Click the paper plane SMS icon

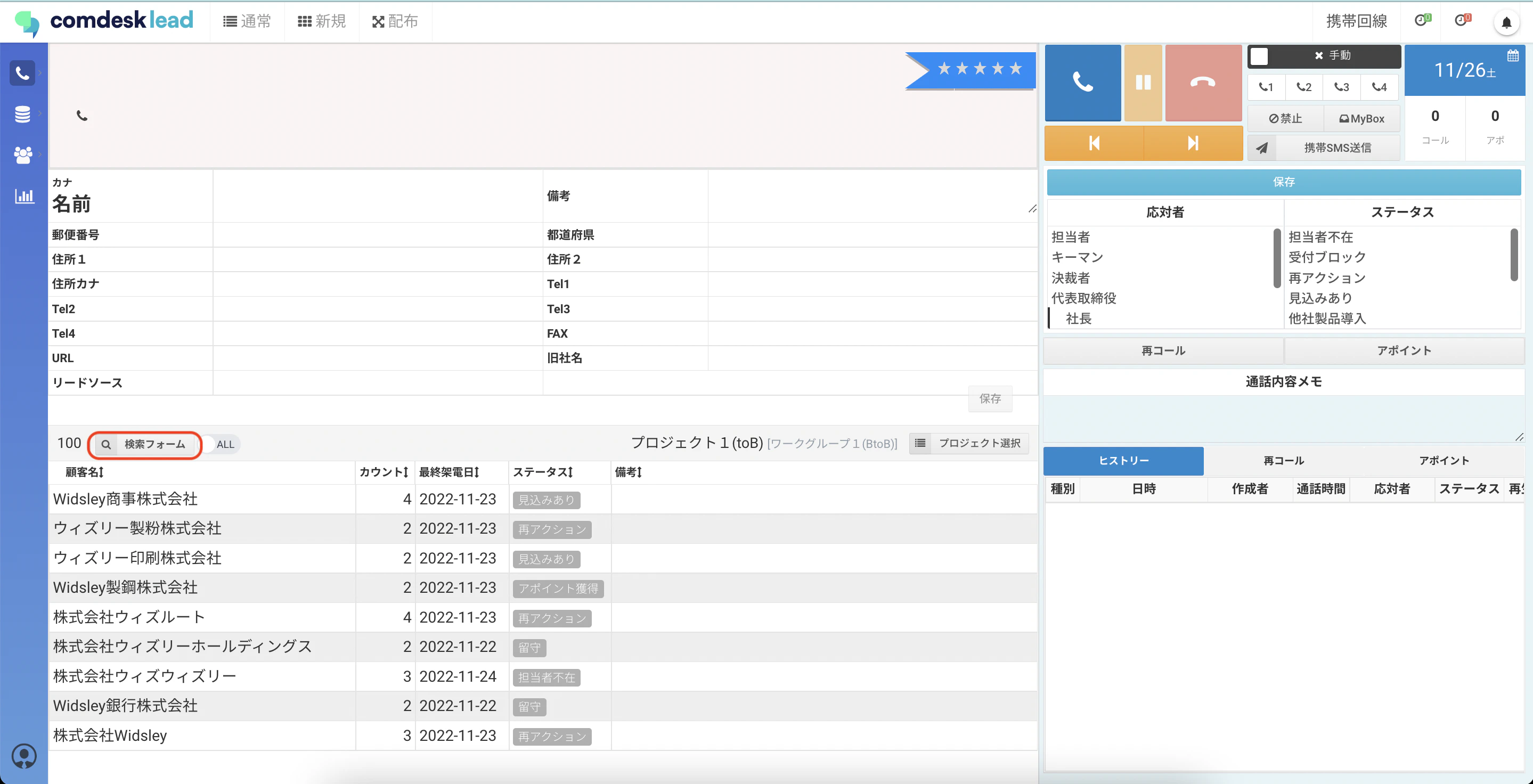(x=1262, y=148)
